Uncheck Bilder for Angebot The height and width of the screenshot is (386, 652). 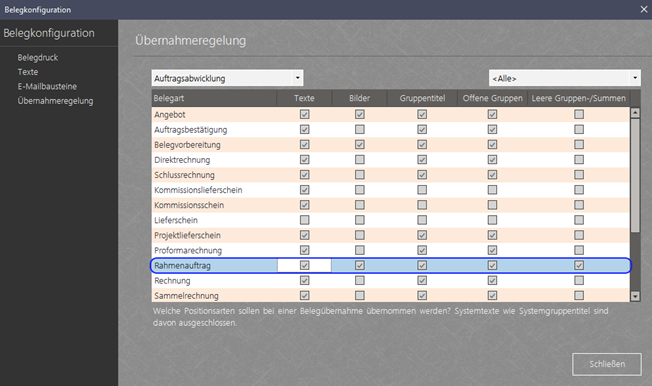pyautogui.click(x=360, y=114)
